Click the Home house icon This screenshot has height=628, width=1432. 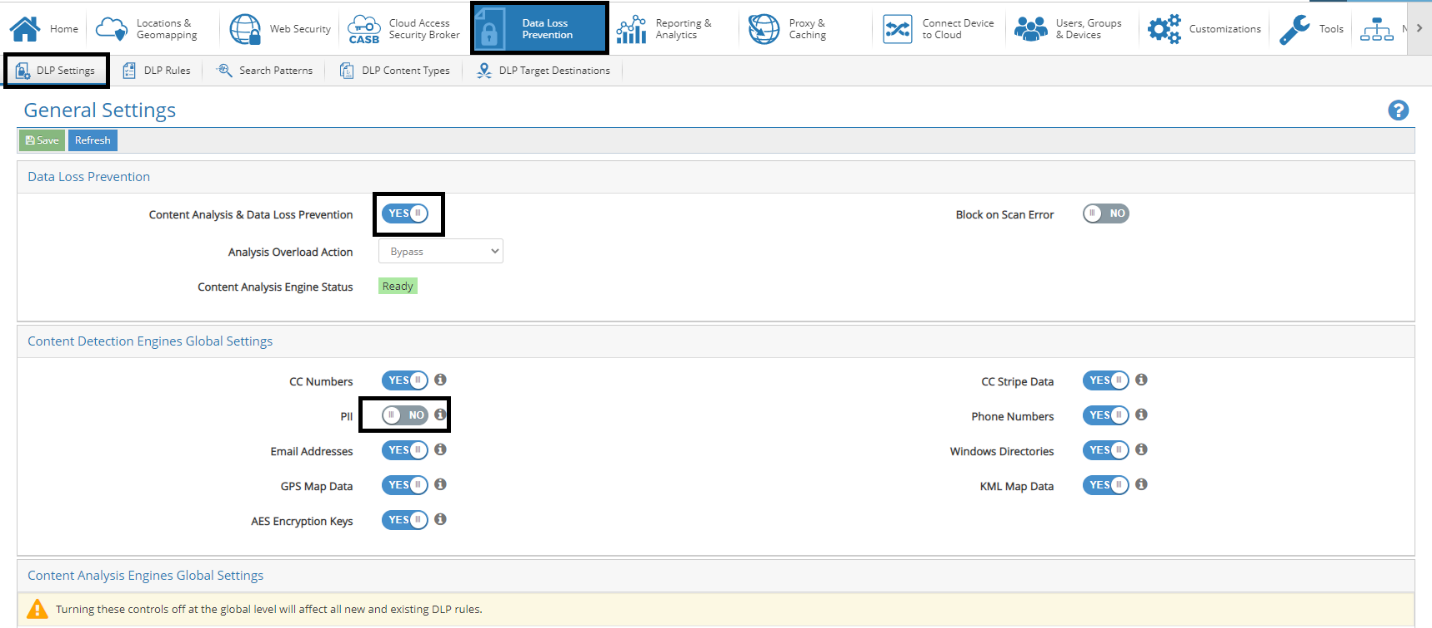25,29
